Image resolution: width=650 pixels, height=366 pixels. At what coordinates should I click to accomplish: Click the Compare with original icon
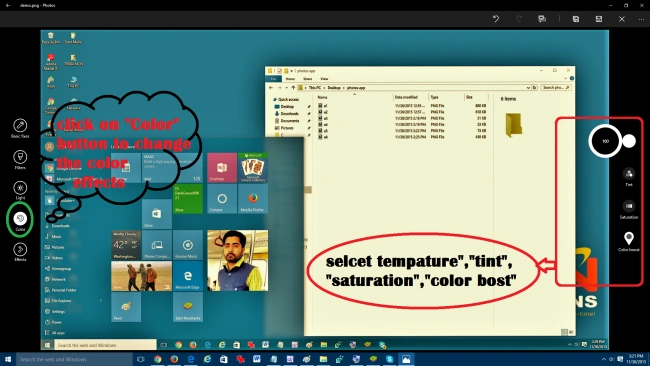(542, 19)
